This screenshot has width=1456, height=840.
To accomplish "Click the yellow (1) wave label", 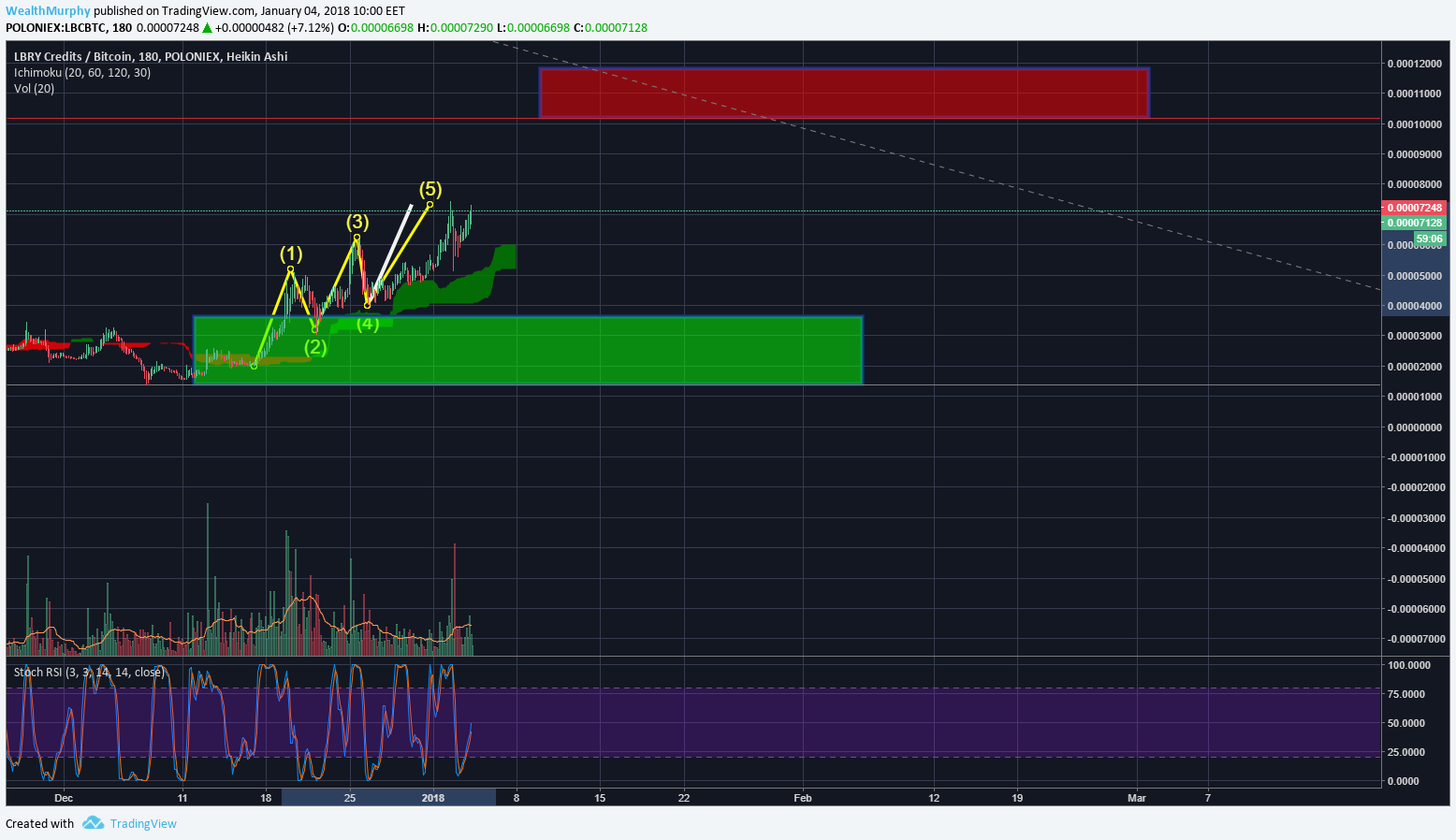I will pos(291,254).
